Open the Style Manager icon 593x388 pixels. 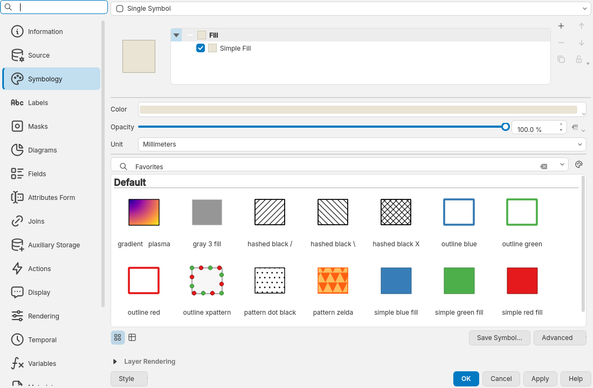click(579, 165)
